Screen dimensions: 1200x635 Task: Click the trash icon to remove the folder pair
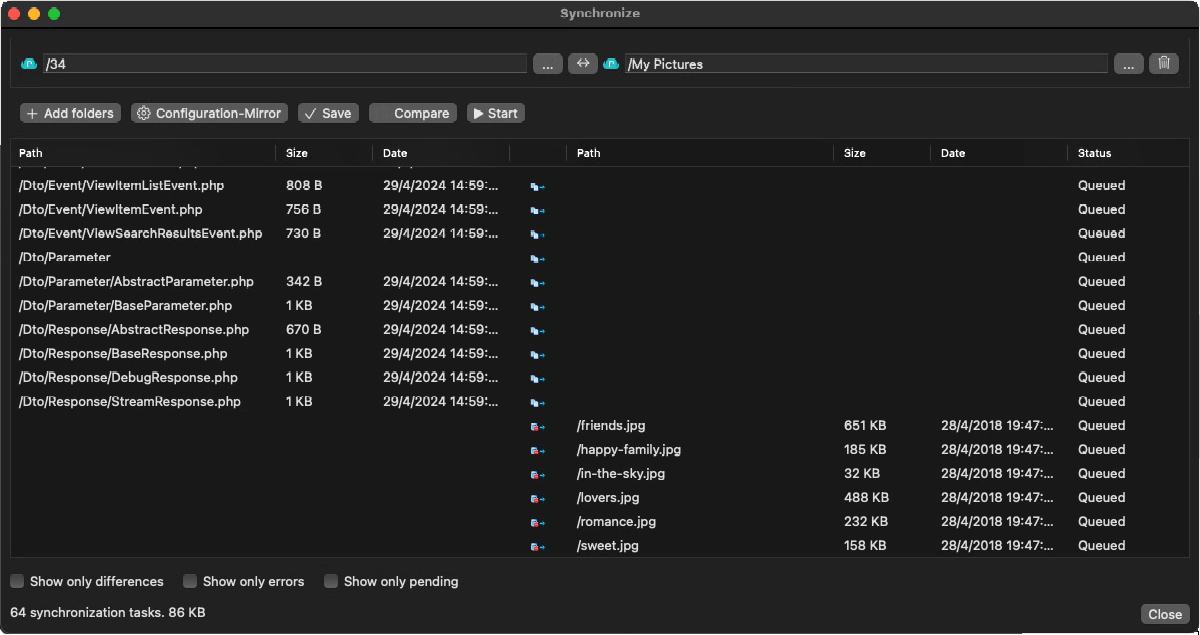click(x=1164, y=63)
